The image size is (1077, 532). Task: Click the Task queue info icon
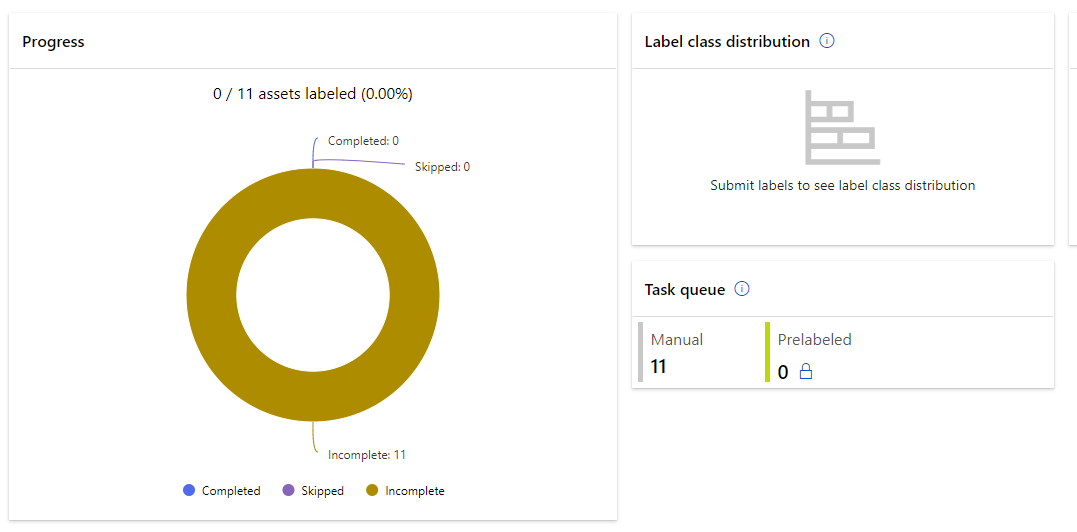point(742,289)
